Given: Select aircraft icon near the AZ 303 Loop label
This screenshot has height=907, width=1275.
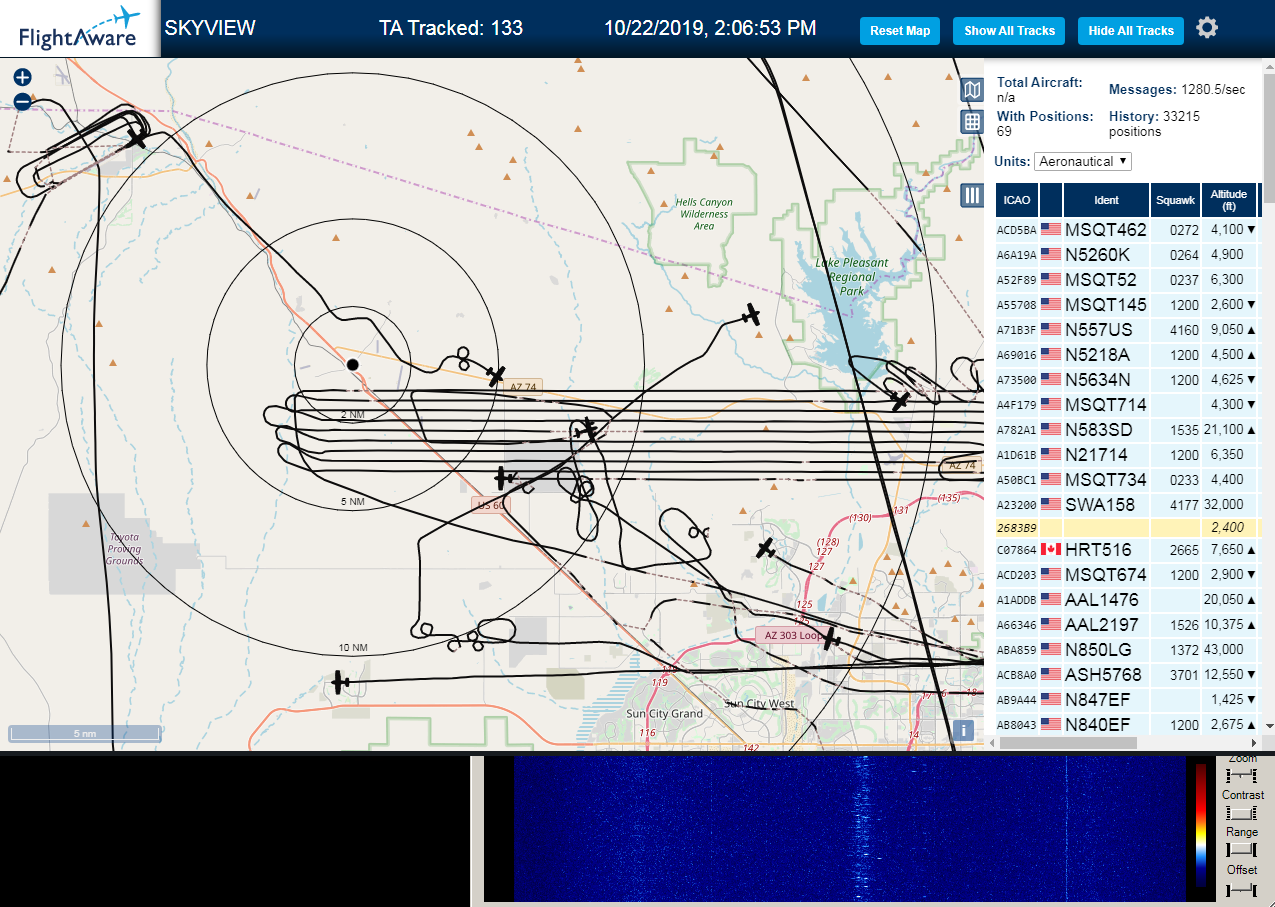Looking at the screenshot, I should 830,638.
